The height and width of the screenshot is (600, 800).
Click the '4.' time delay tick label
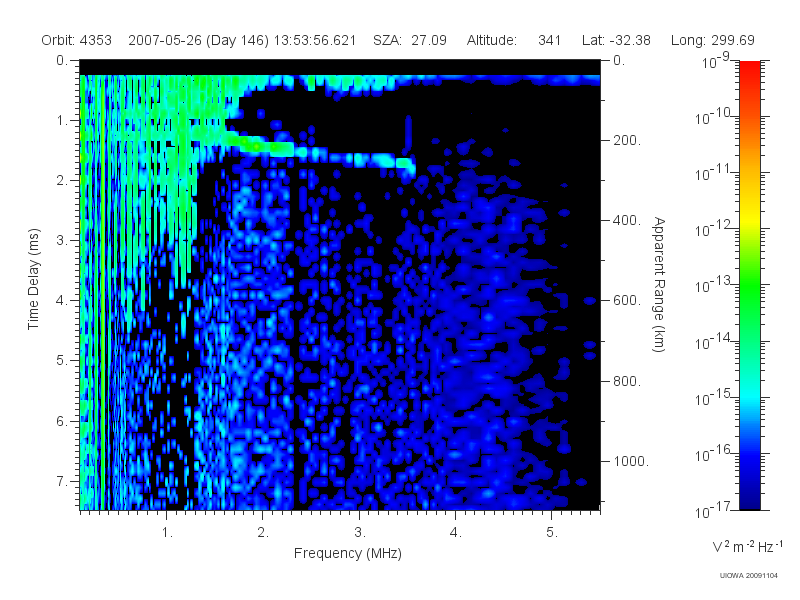(x=62, y=301)
